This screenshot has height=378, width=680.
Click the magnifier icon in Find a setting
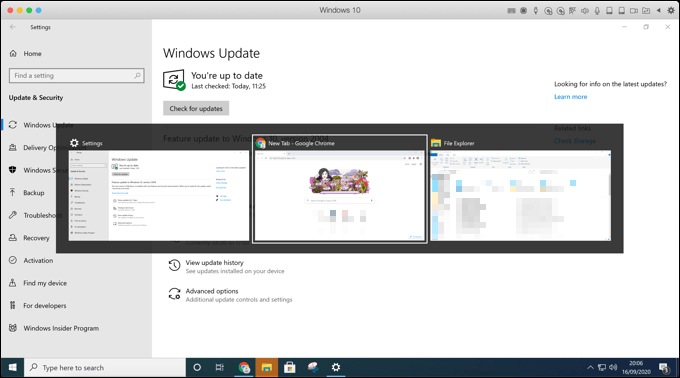click(137, 75)
